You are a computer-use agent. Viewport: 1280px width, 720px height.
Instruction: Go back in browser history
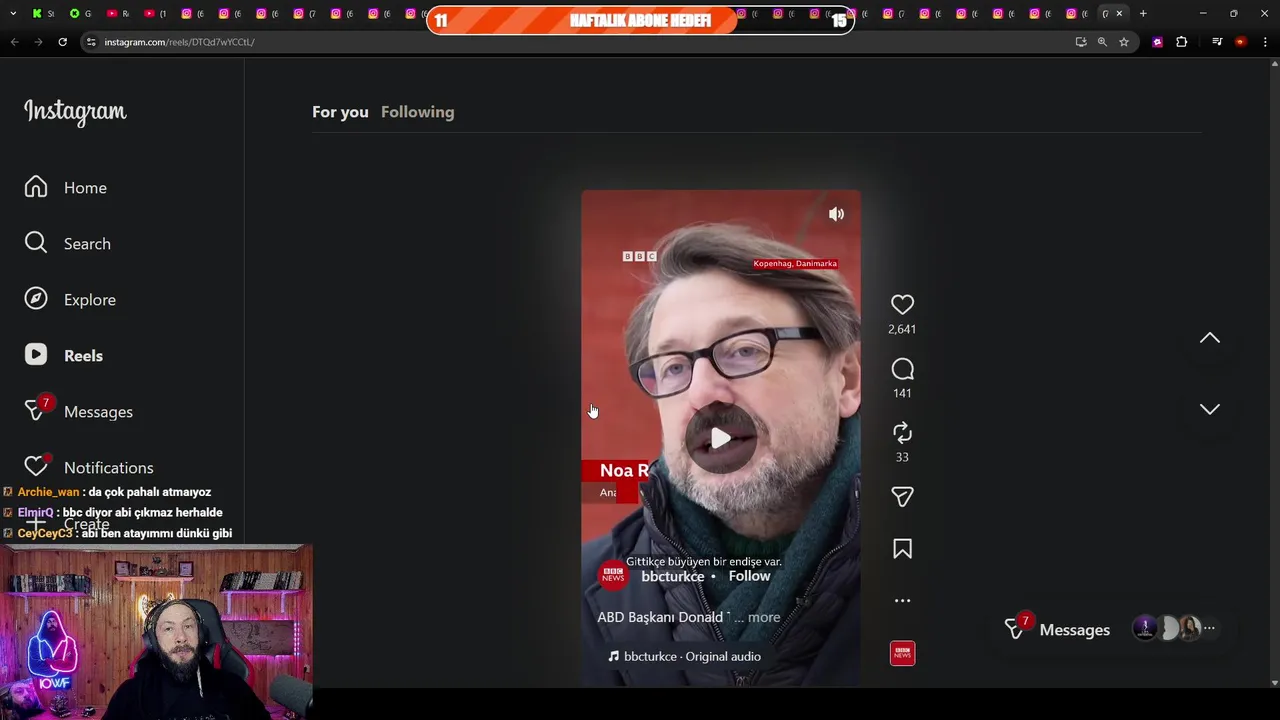14,42
